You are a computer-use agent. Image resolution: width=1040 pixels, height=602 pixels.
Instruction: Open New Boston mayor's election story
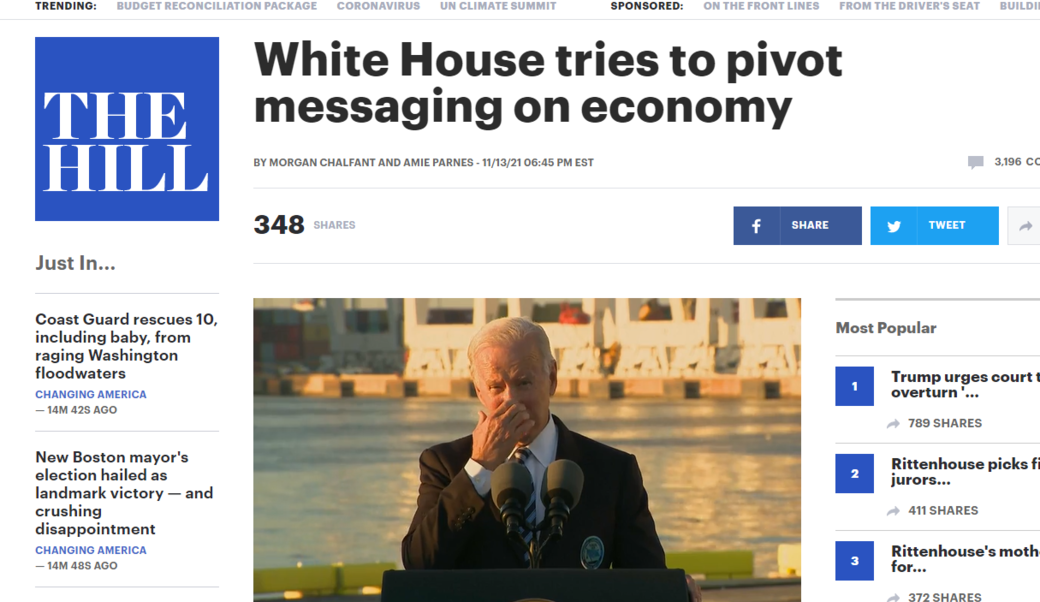pyautogui.click(x=124, y=493)
